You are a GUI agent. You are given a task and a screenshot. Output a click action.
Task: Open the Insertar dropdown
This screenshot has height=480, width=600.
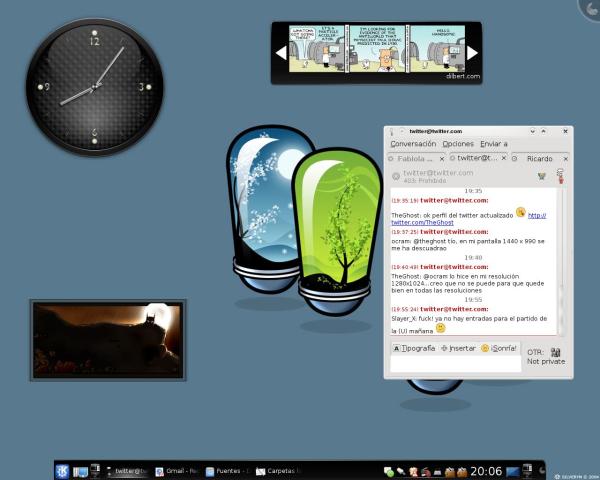458,348
